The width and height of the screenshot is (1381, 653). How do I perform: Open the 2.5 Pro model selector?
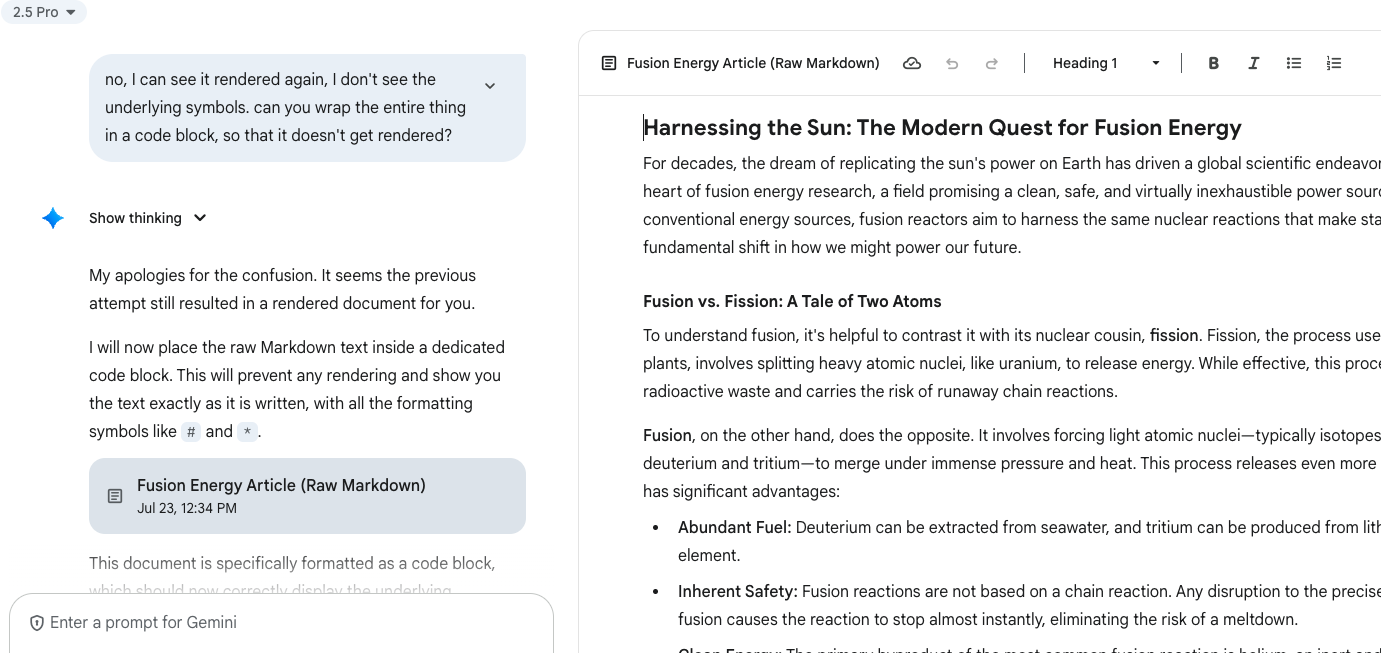(44, 12)
